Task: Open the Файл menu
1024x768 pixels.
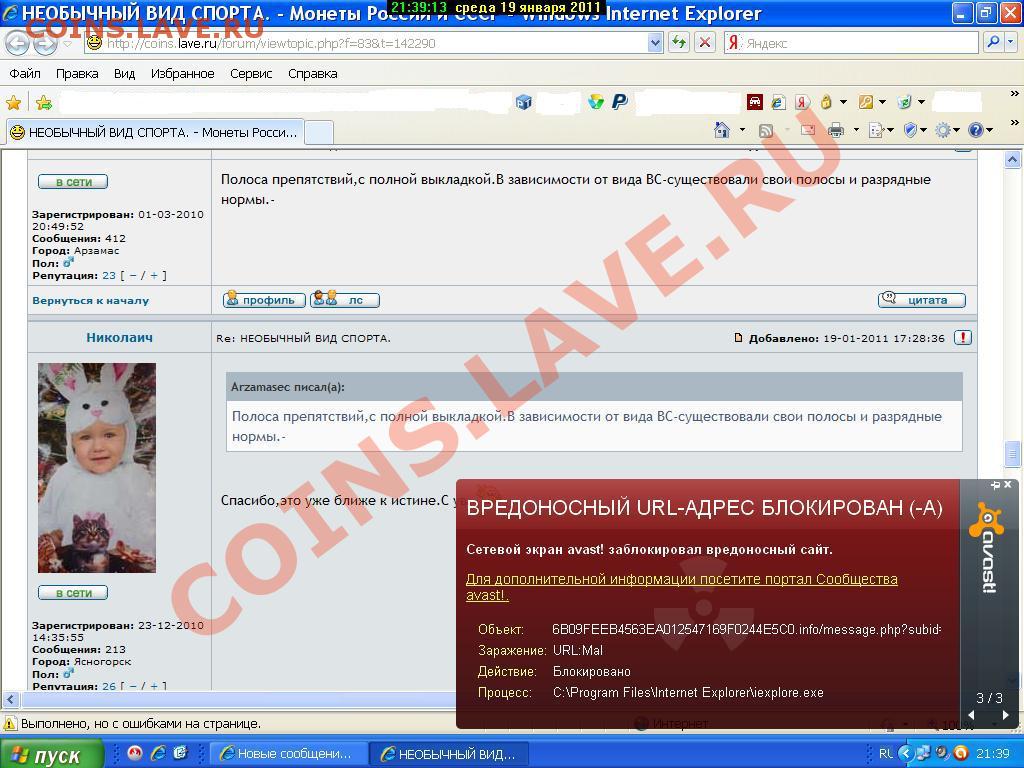Action: (25, 73)
